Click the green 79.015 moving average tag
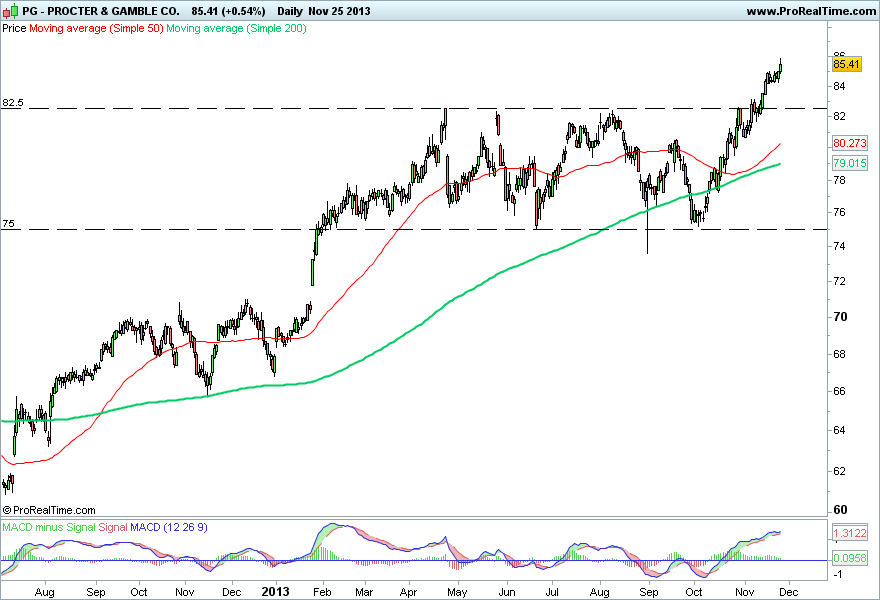 click(850, 163)
